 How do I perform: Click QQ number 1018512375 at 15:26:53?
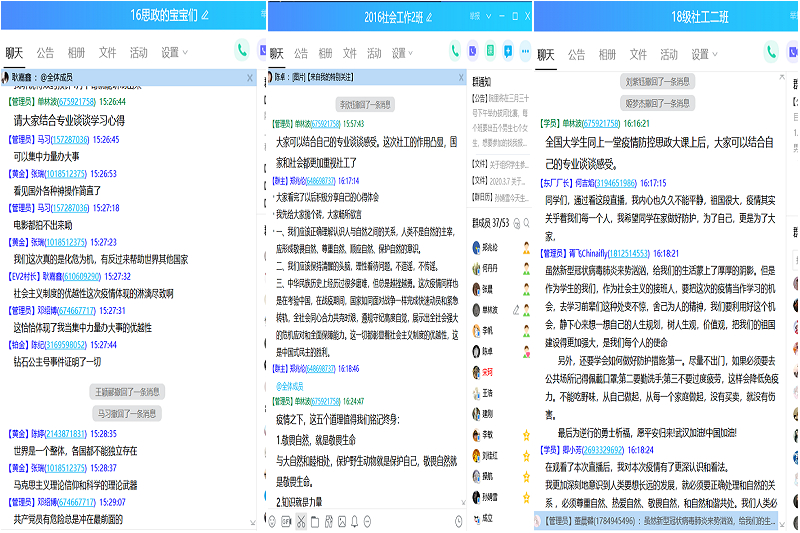point(66,174)
